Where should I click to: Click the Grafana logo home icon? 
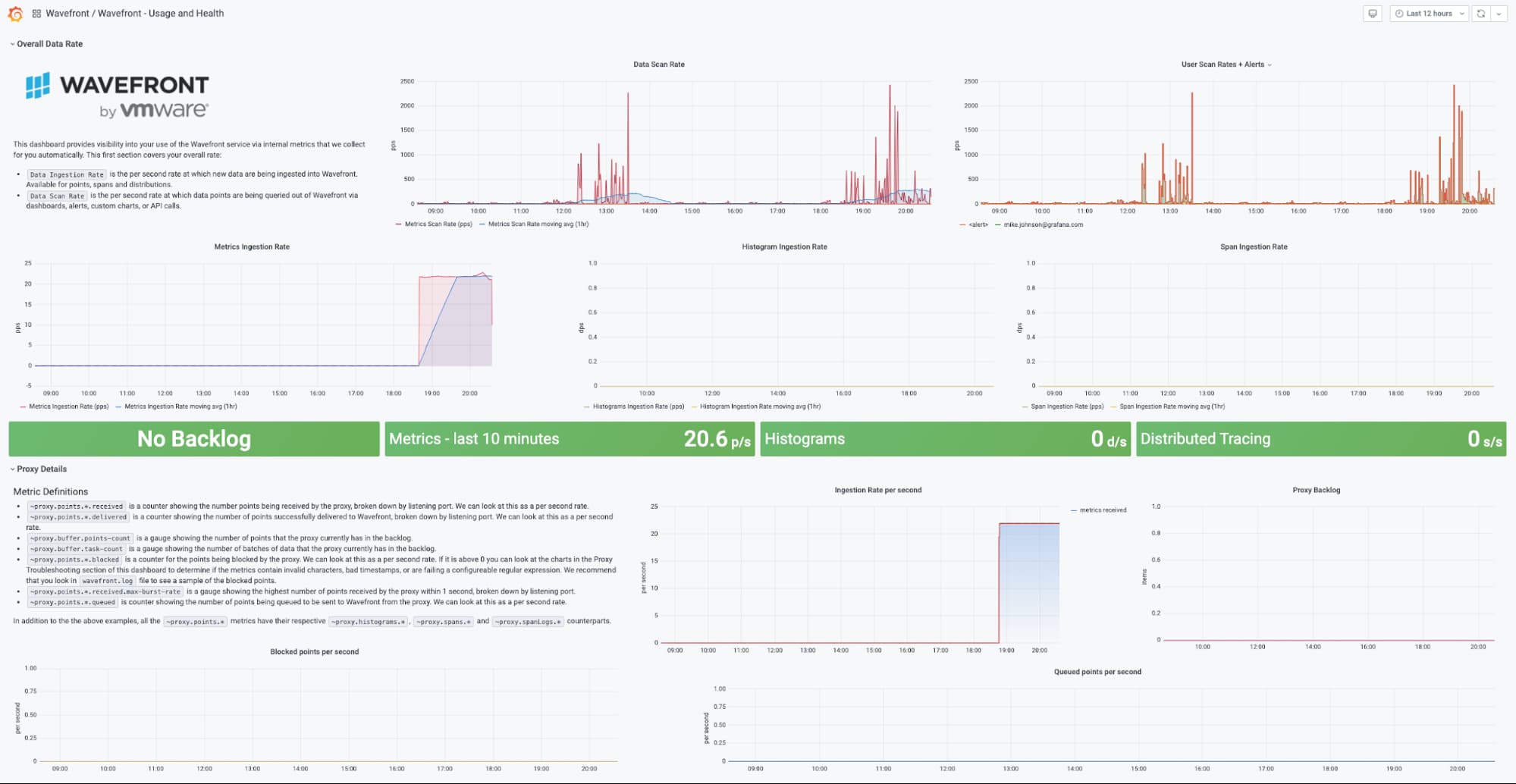point(15,14)
